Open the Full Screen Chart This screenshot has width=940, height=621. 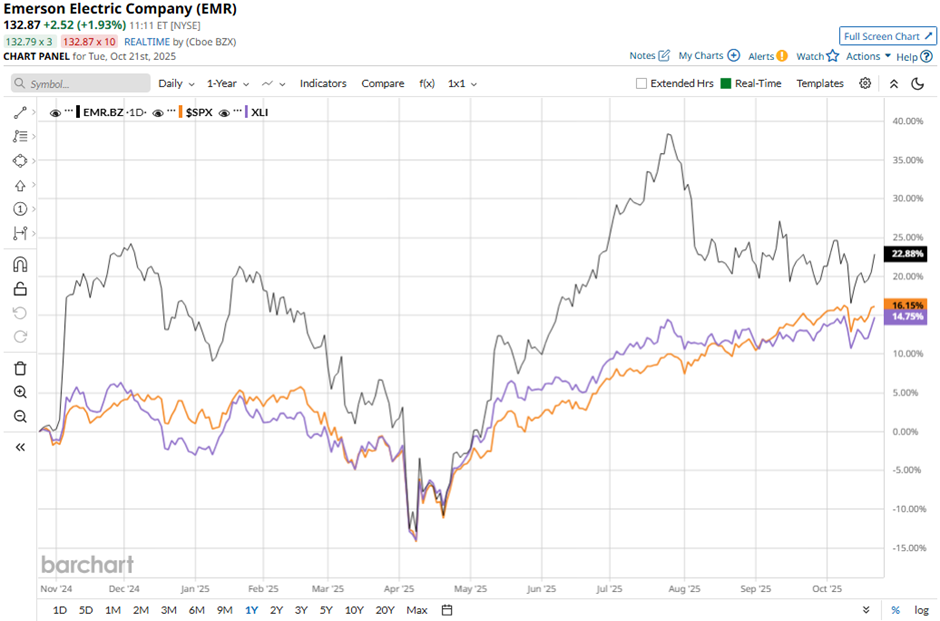click(x=887, y=36)
